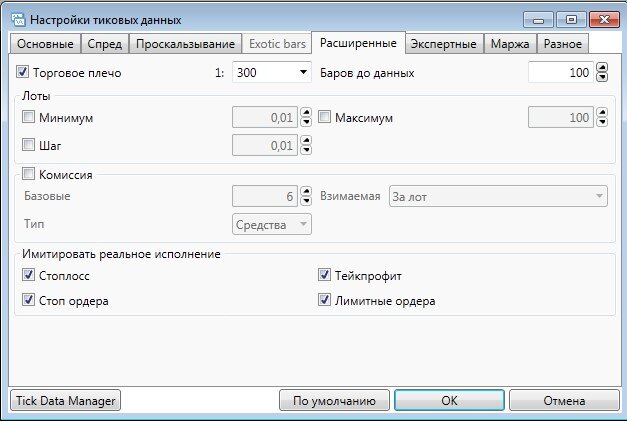Decrease Баров до данных value
The width and height of the screenshot is (627, 422).
(602, 77)
